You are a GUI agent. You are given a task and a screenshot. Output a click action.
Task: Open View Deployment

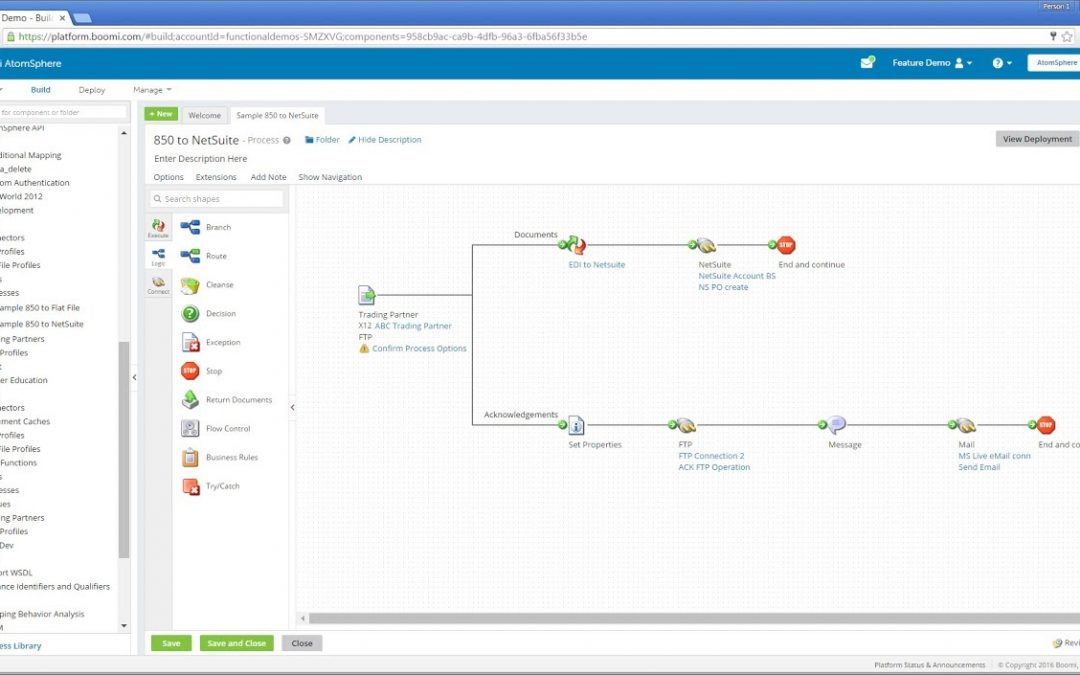coord(1037,139)
